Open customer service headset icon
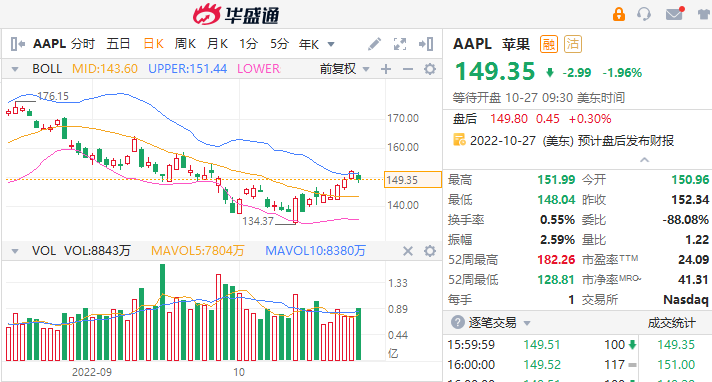 (644, 14)
